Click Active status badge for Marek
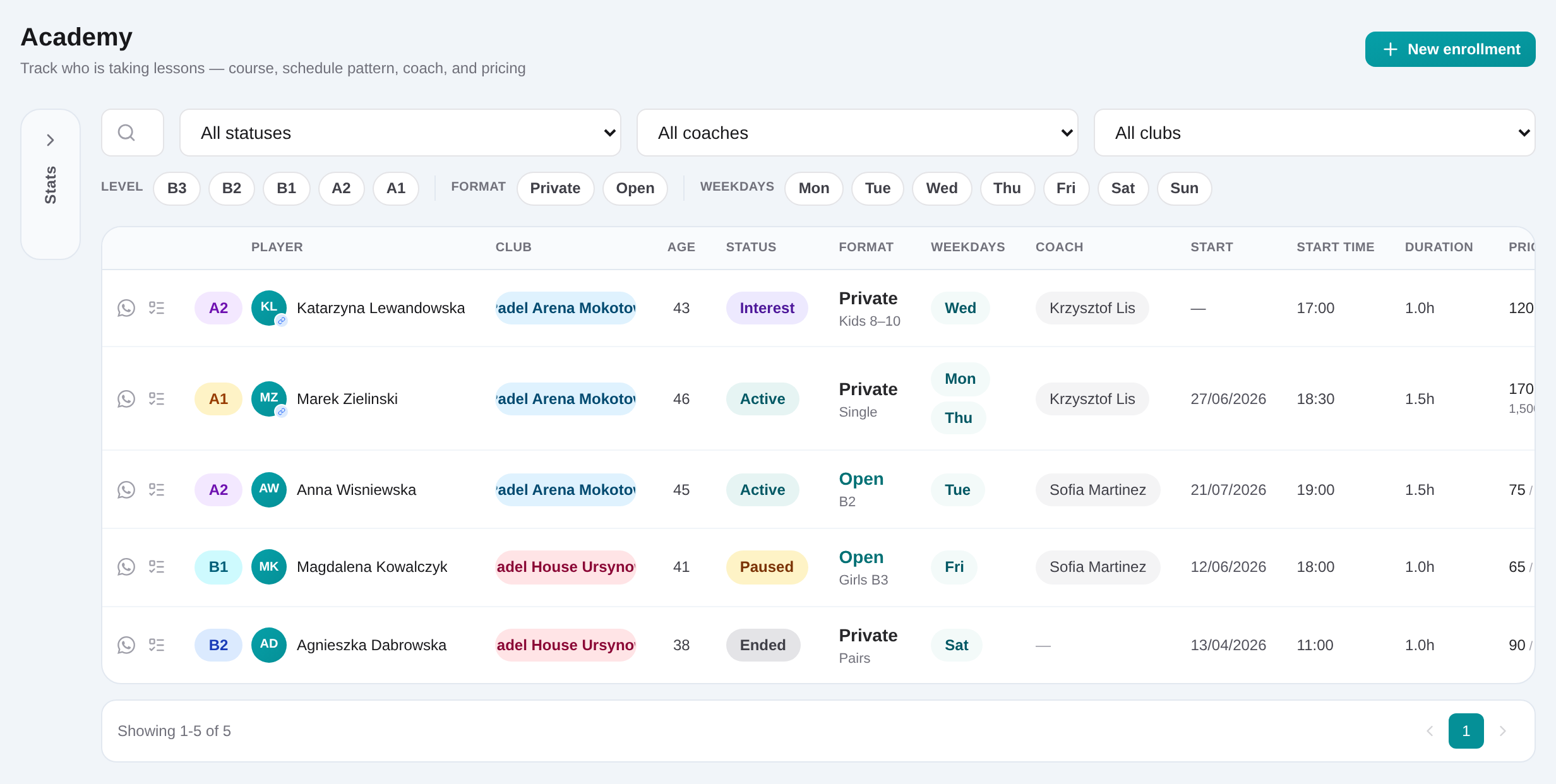 (x=763, y=399)
